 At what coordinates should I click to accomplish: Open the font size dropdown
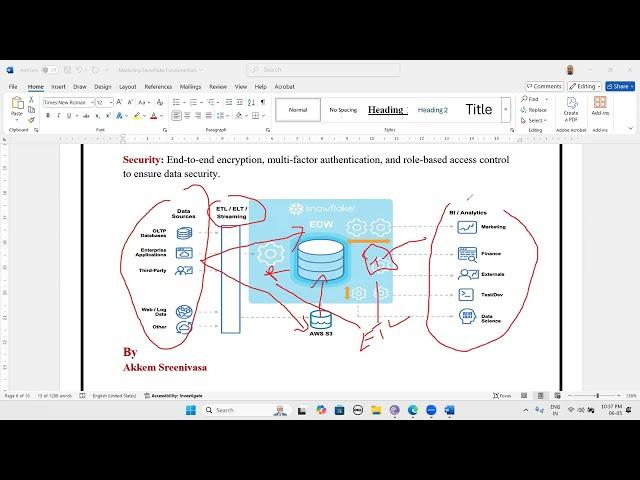point(111,102)
